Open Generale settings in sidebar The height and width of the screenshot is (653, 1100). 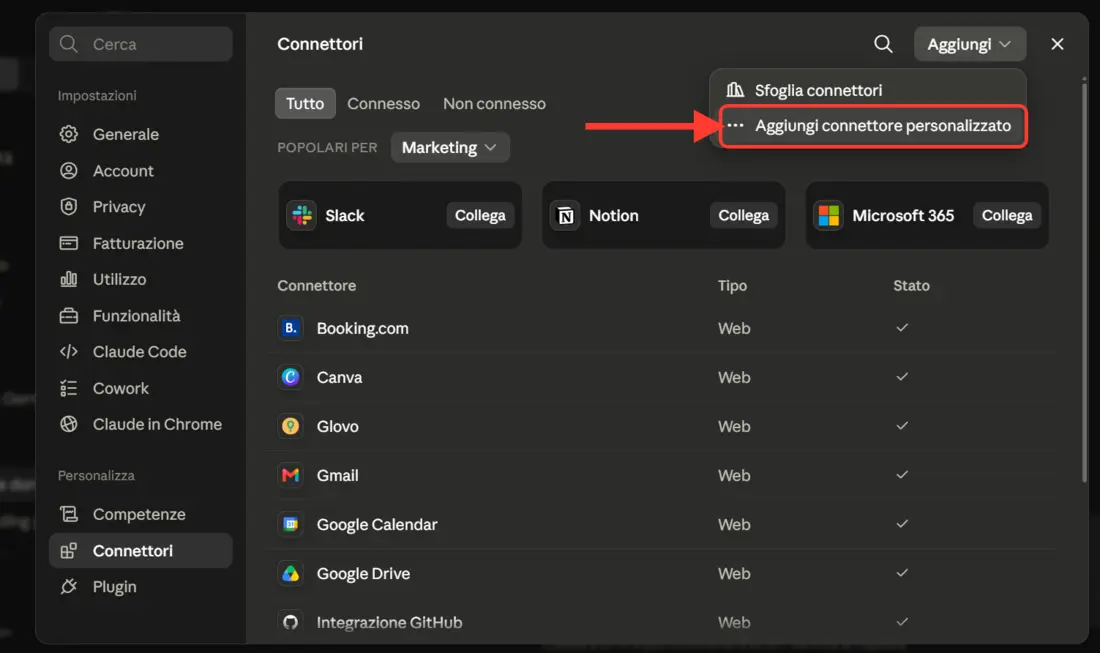(140, 134)
